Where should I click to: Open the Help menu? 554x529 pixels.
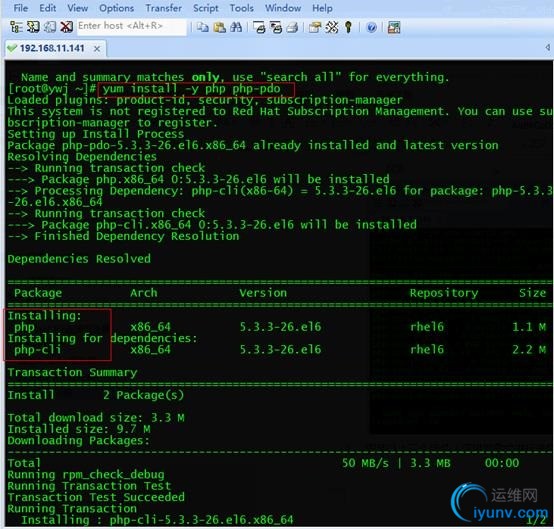pyautogui.click(x=322, y=8)
